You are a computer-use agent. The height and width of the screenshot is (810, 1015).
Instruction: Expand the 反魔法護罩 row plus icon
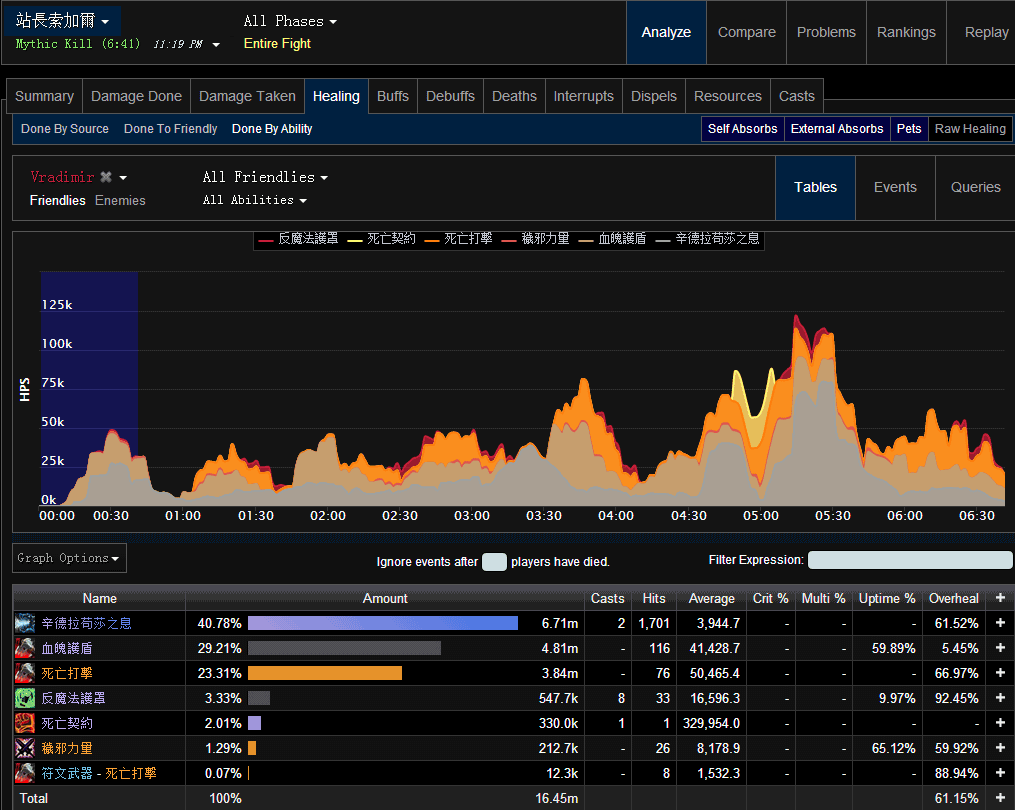[x=1000, y=698]
